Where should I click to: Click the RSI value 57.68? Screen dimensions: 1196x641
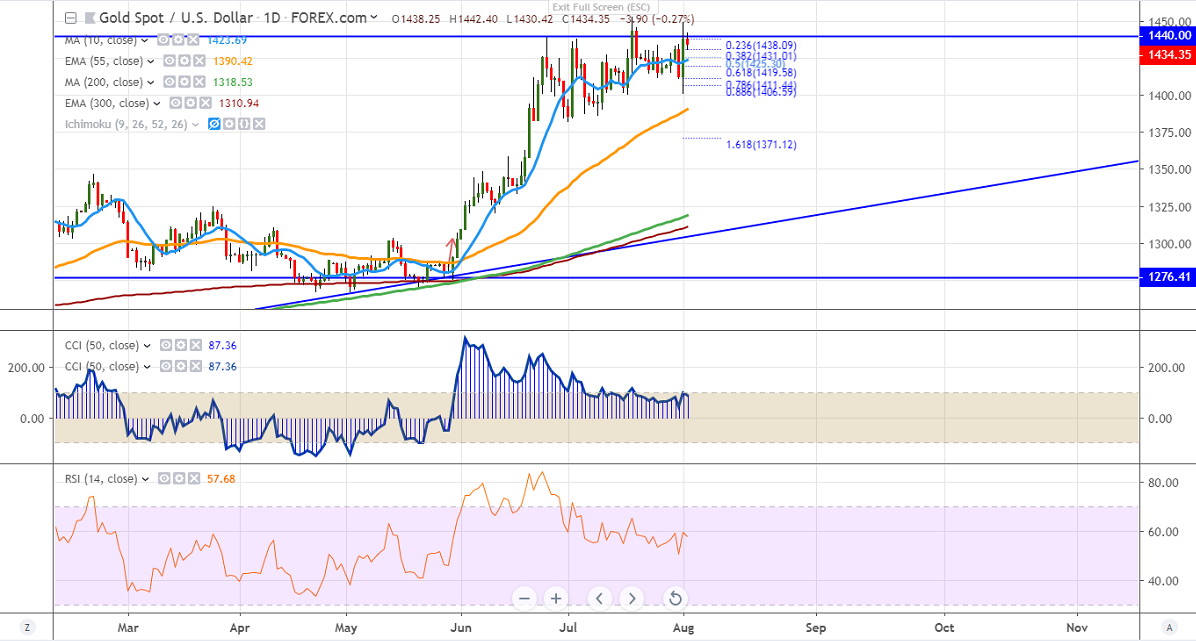221,478
